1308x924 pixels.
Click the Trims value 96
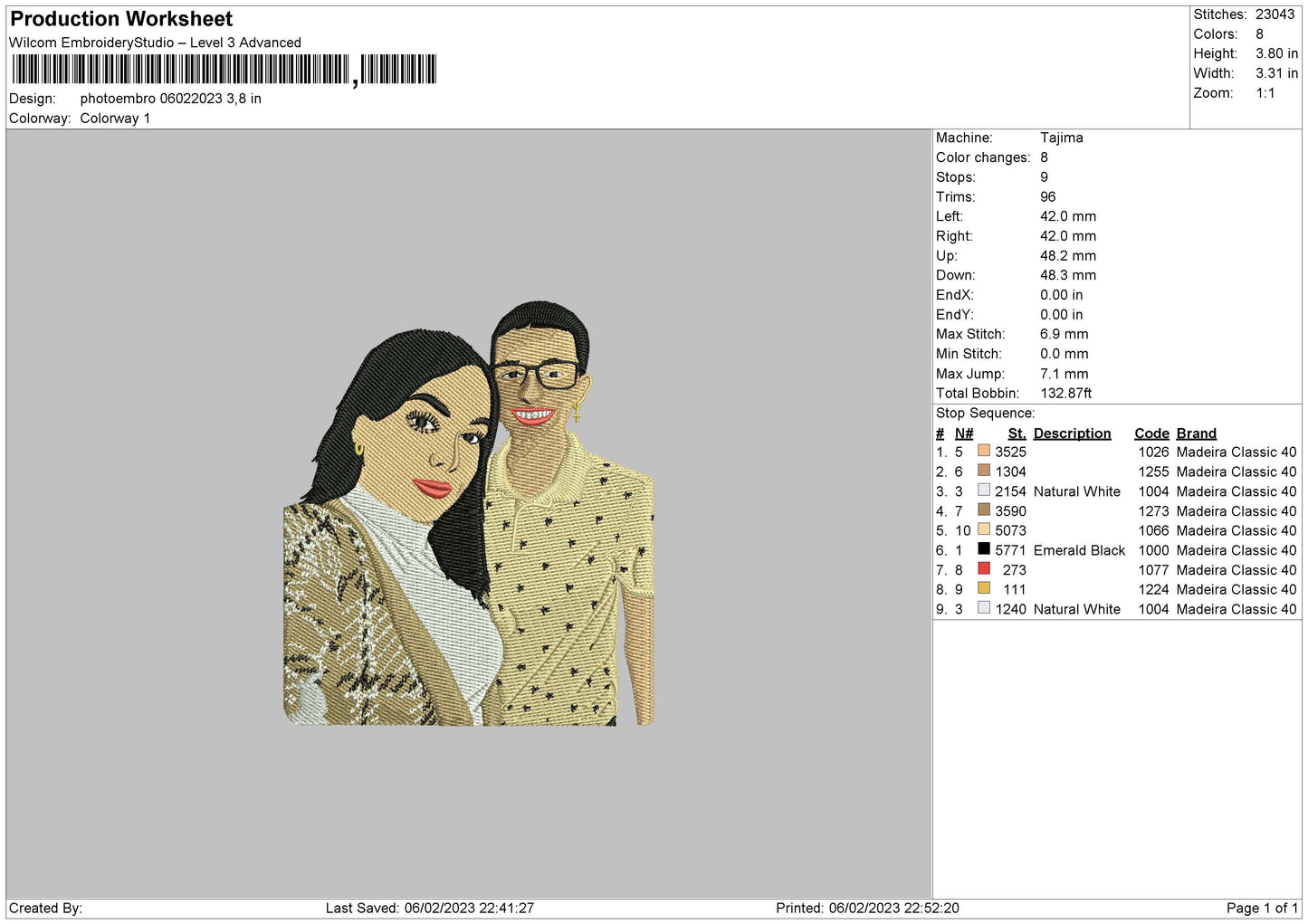click(1048, 196)
